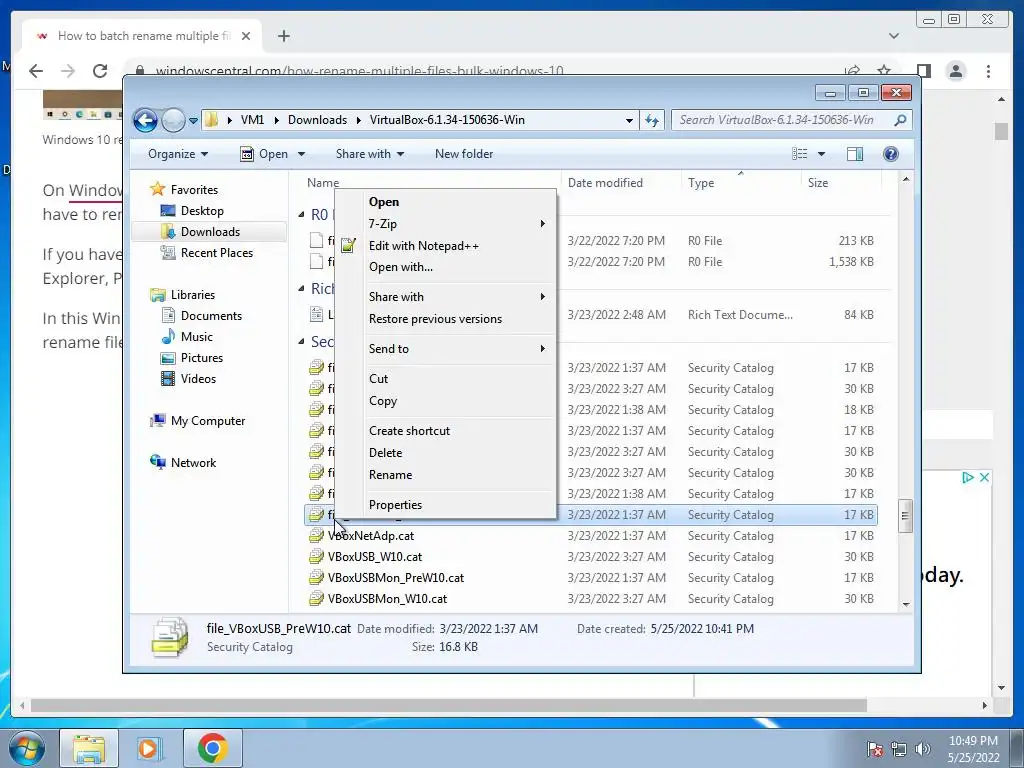Select the VBoxUSB_W10.cat file
This screenshot has width=1024, height=768.
375,557
